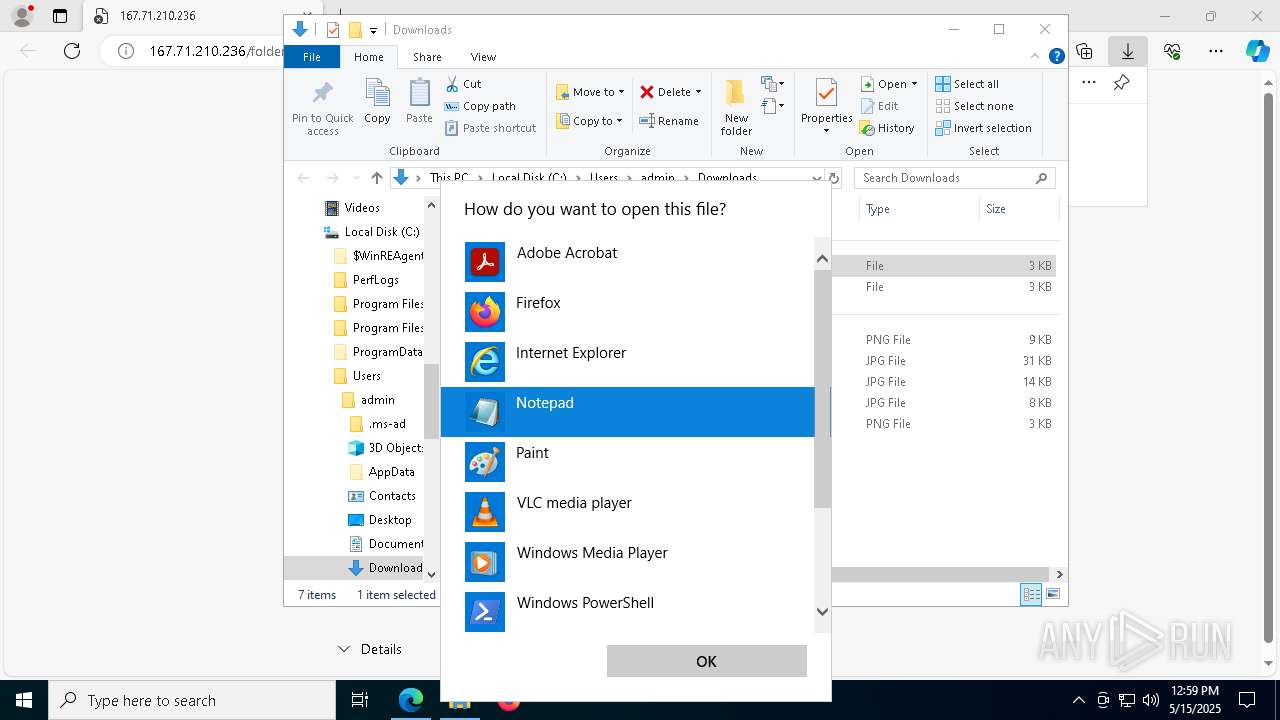The height and width of the screenshot is (720, 1280).
Task: Pick Internet Explorer from app list
Action: (627, 362)
